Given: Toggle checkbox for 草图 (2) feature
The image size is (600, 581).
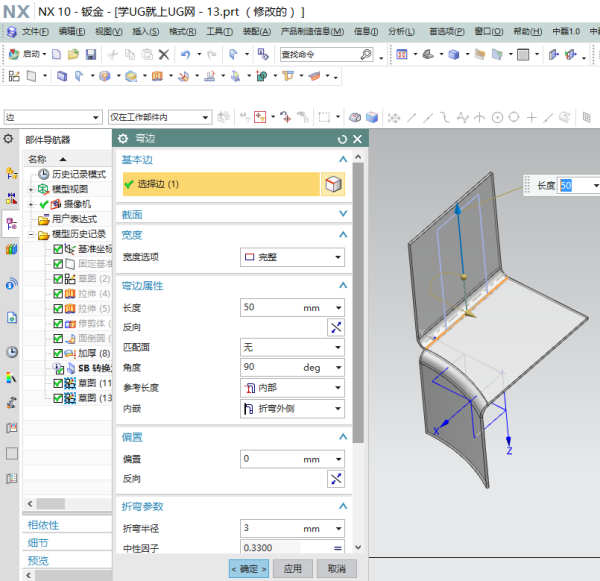Looking at the screenshot, I should [x=58, y=279].
